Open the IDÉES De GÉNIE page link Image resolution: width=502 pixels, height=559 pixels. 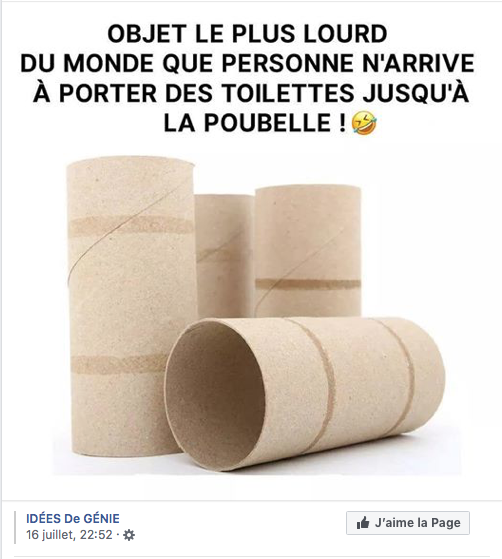[x=73, y=518]
